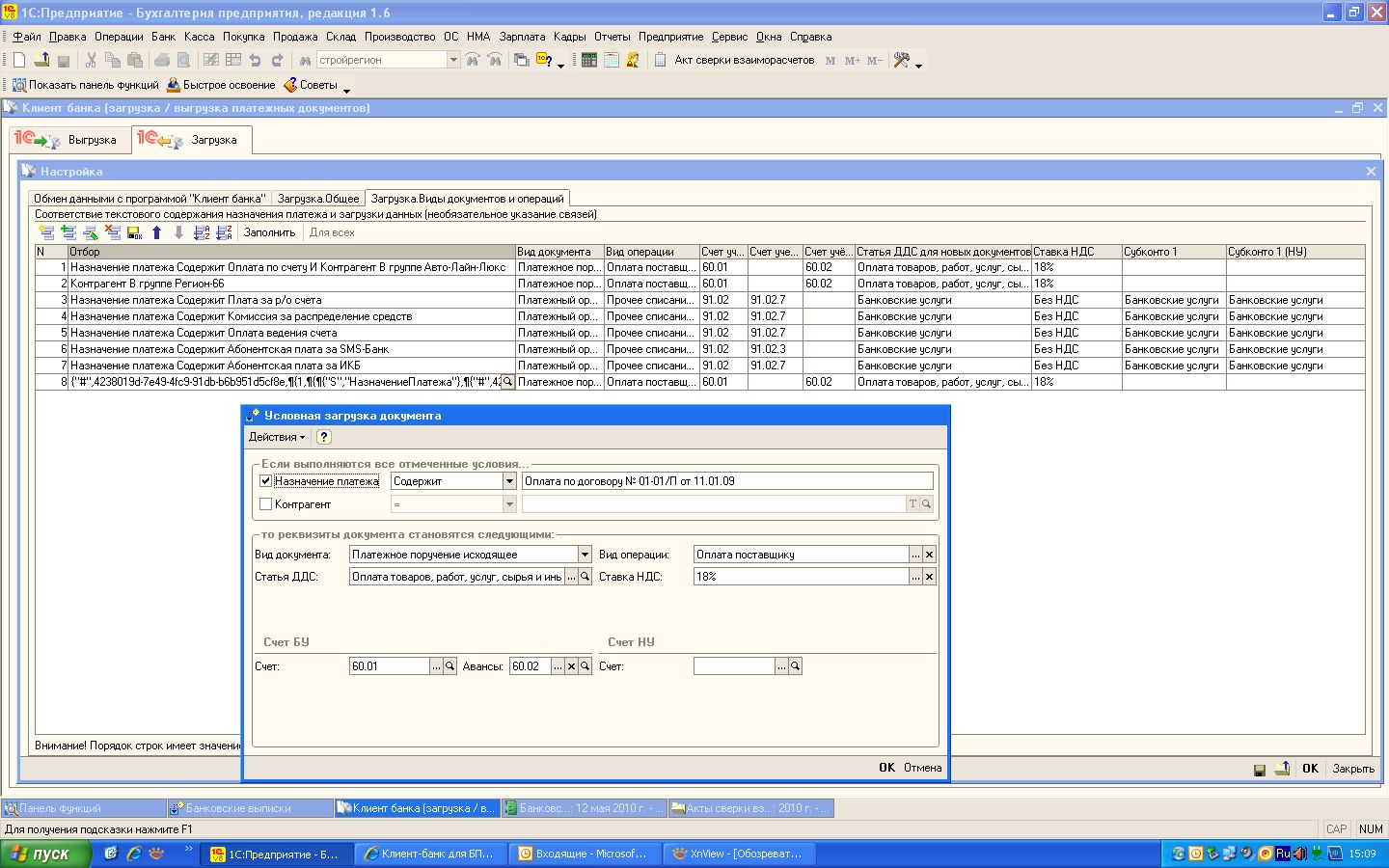
Task: Click OK in the Настройка window
Action: (x=1310, y=769)
